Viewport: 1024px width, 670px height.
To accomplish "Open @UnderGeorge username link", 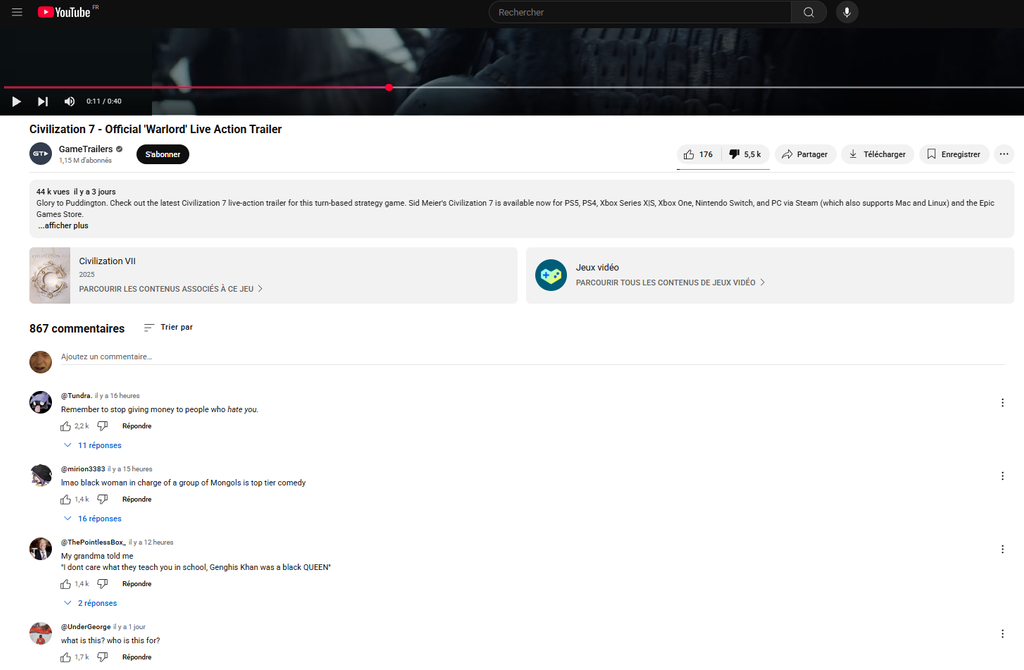I will click(x=86, y=627).
